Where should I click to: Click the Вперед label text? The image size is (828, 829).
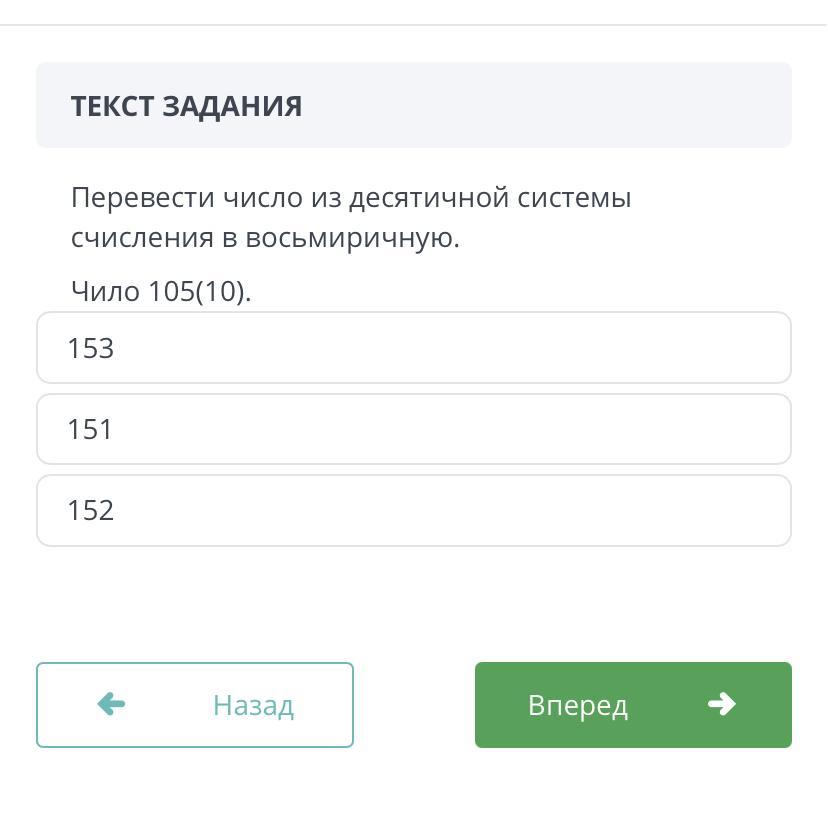(578, 706)
